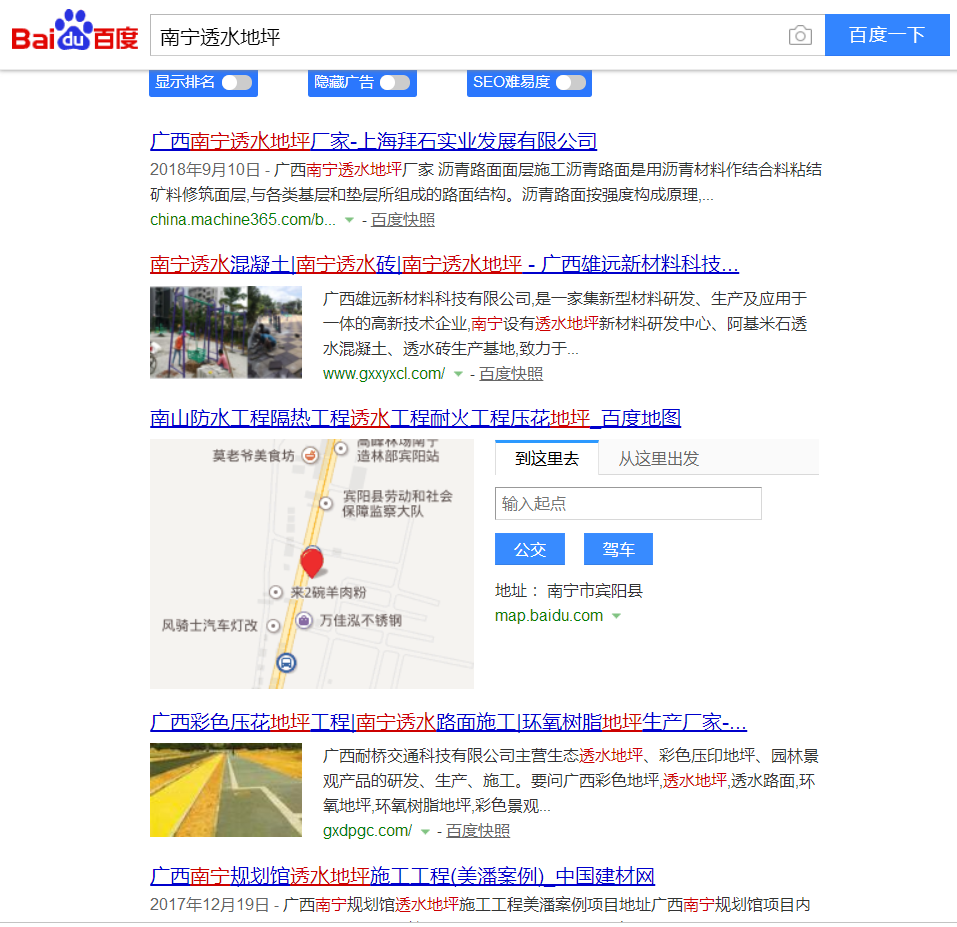Screen dimensions: 957x927
Task: Click the www.gxxyxcl.com URL
Action: pos(384,374)
